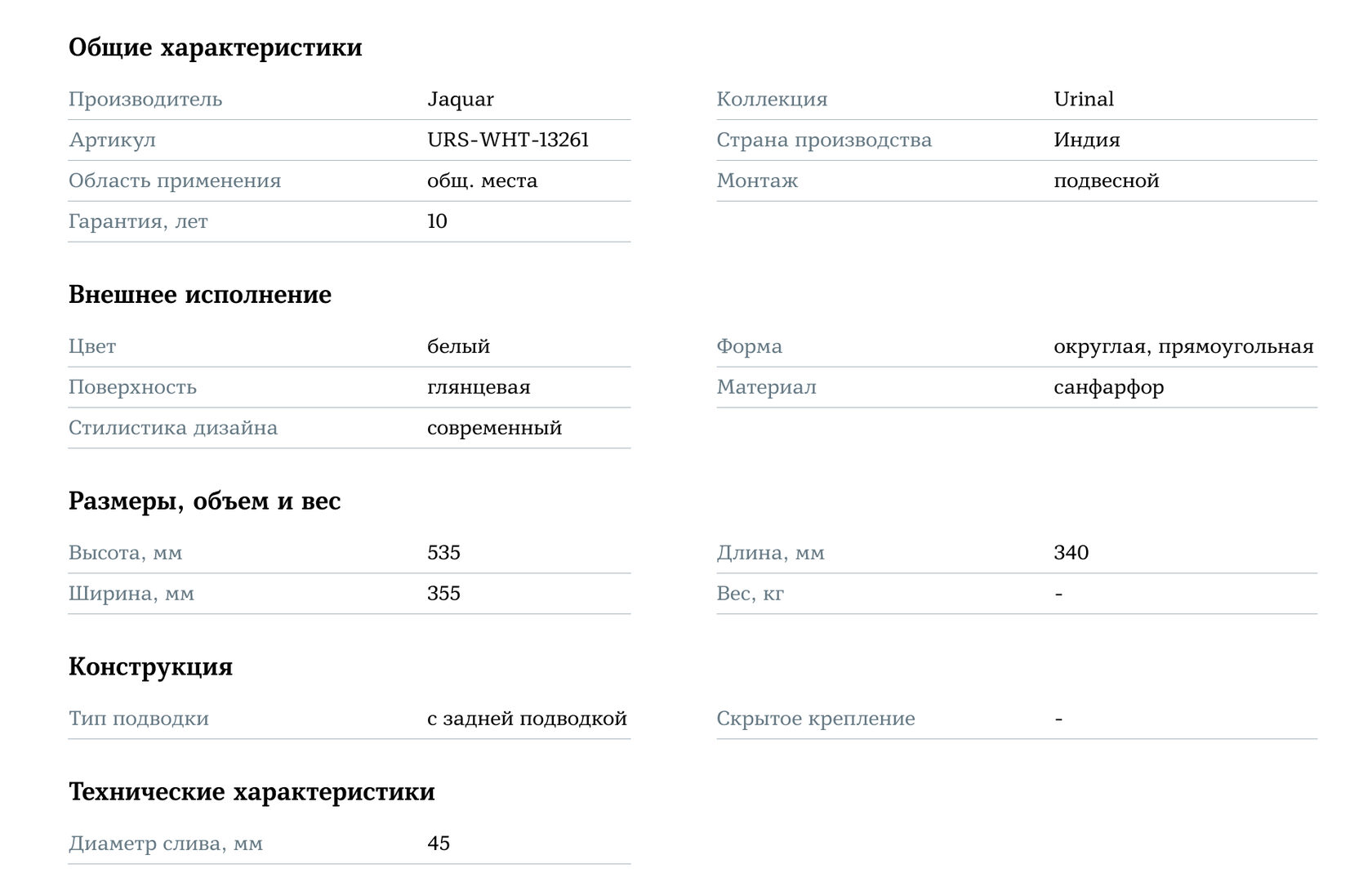This screenshot has width=1372, height=895.
Task: Click the 'подвесной' mounting value
Action: (x=1106, y=181)
